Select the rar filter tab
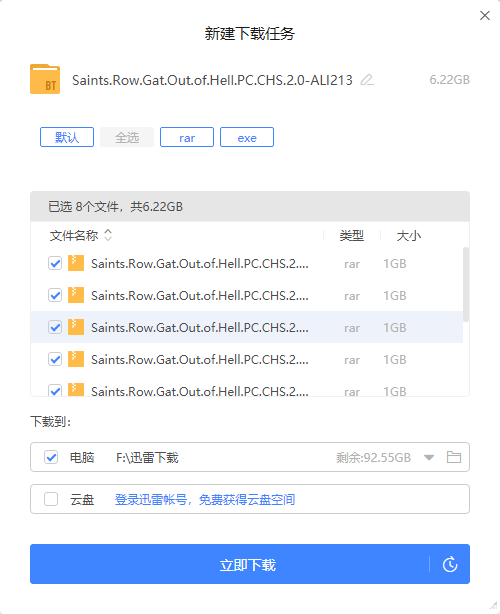This screenshot has width=500, height=614. pyautogui.click(x=187, y=137)
